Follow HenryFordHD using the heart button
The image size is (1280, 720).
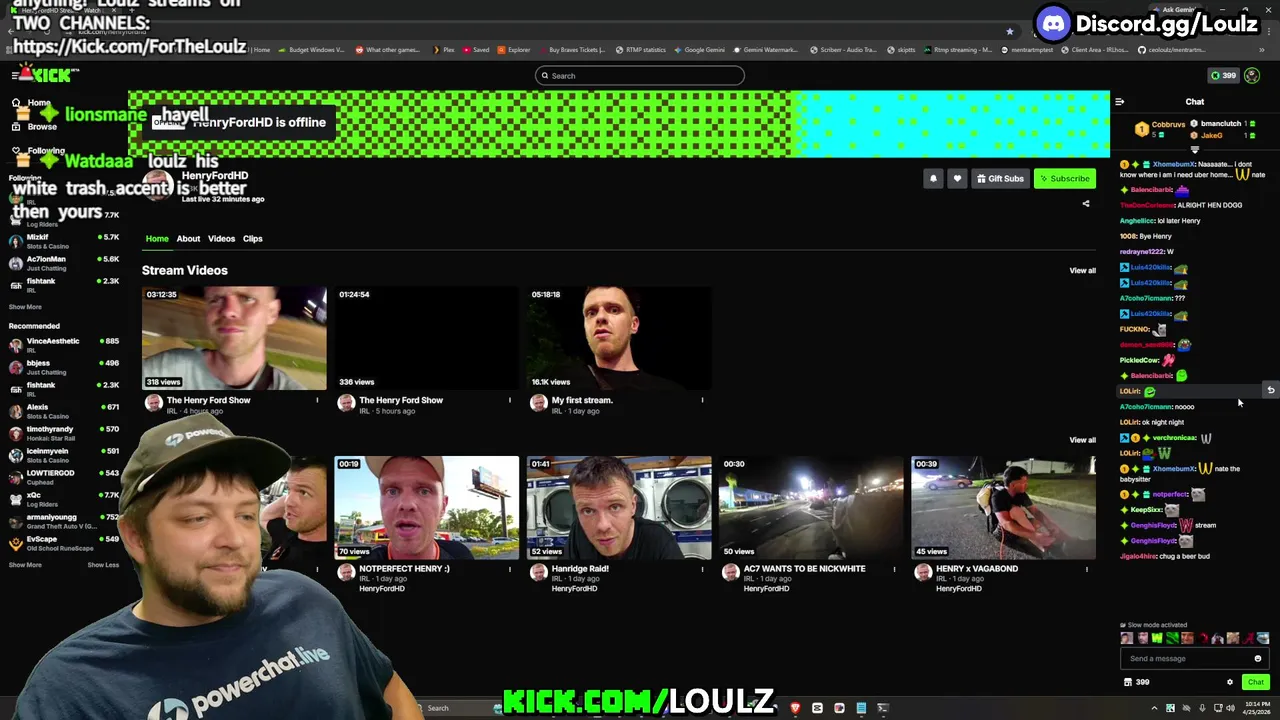[957, 179]
